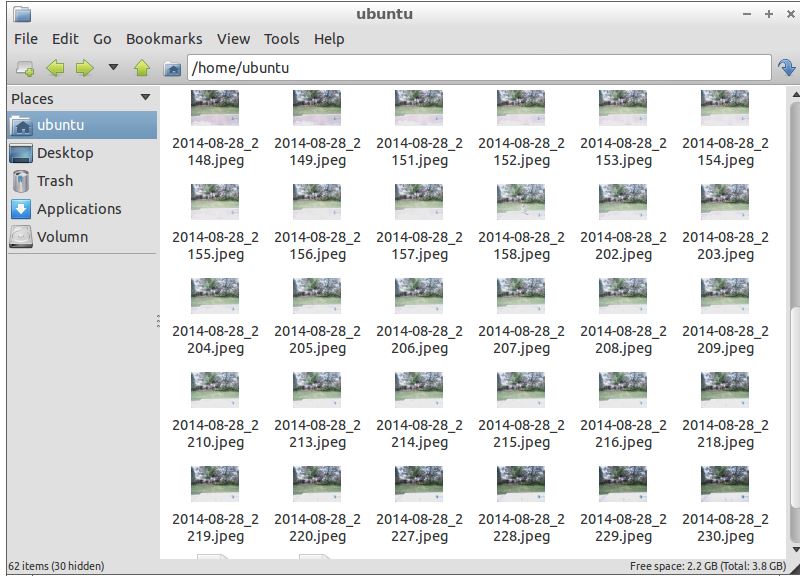Click file name 2014-08-28_2216.jpeg

623,434
